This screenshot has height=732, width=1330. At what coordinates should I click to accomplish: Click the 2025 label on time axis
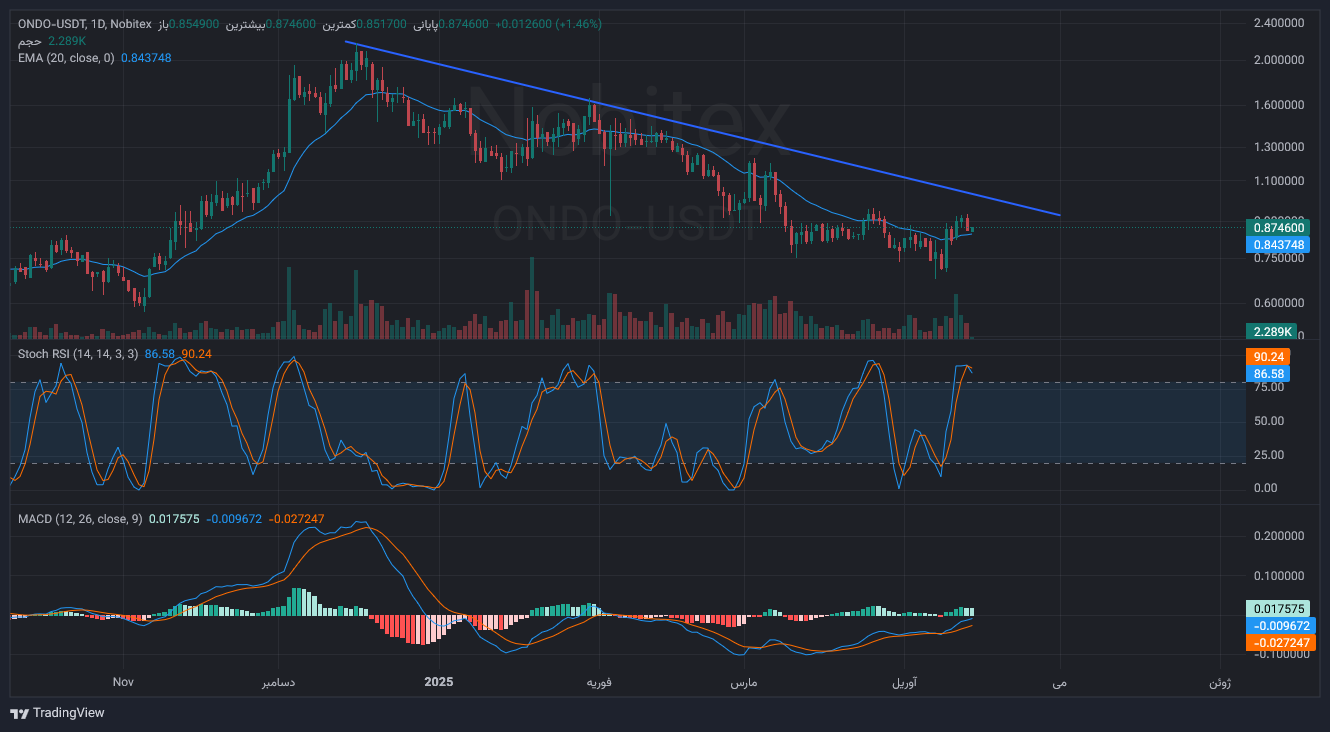click(438, 682)
